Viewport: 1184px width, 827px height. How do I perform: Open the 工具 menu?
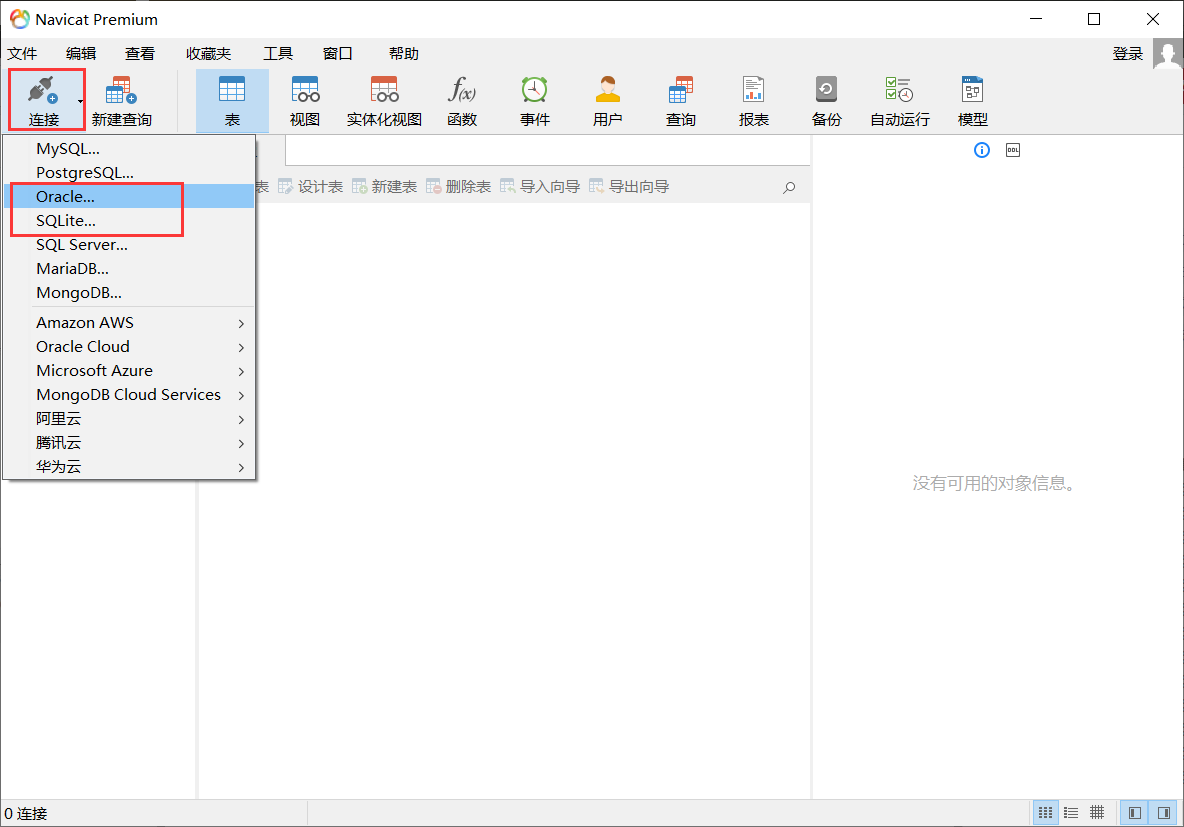click(x=278, y=53)
